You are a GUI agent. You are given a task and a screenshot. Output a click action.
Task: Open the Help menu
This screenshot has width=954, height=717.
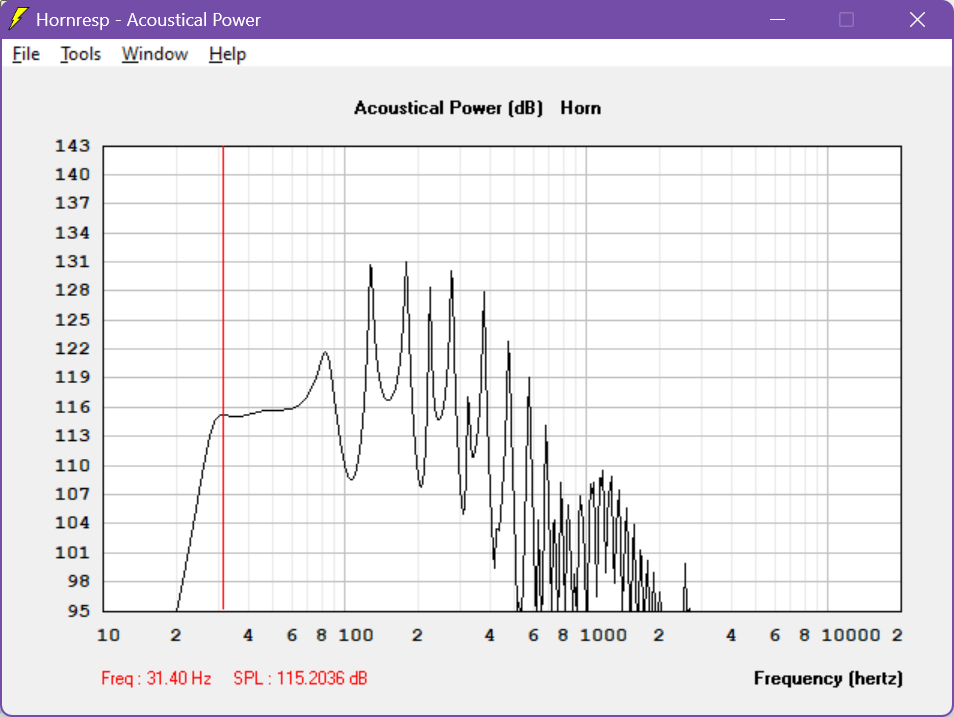click(228, 54)
